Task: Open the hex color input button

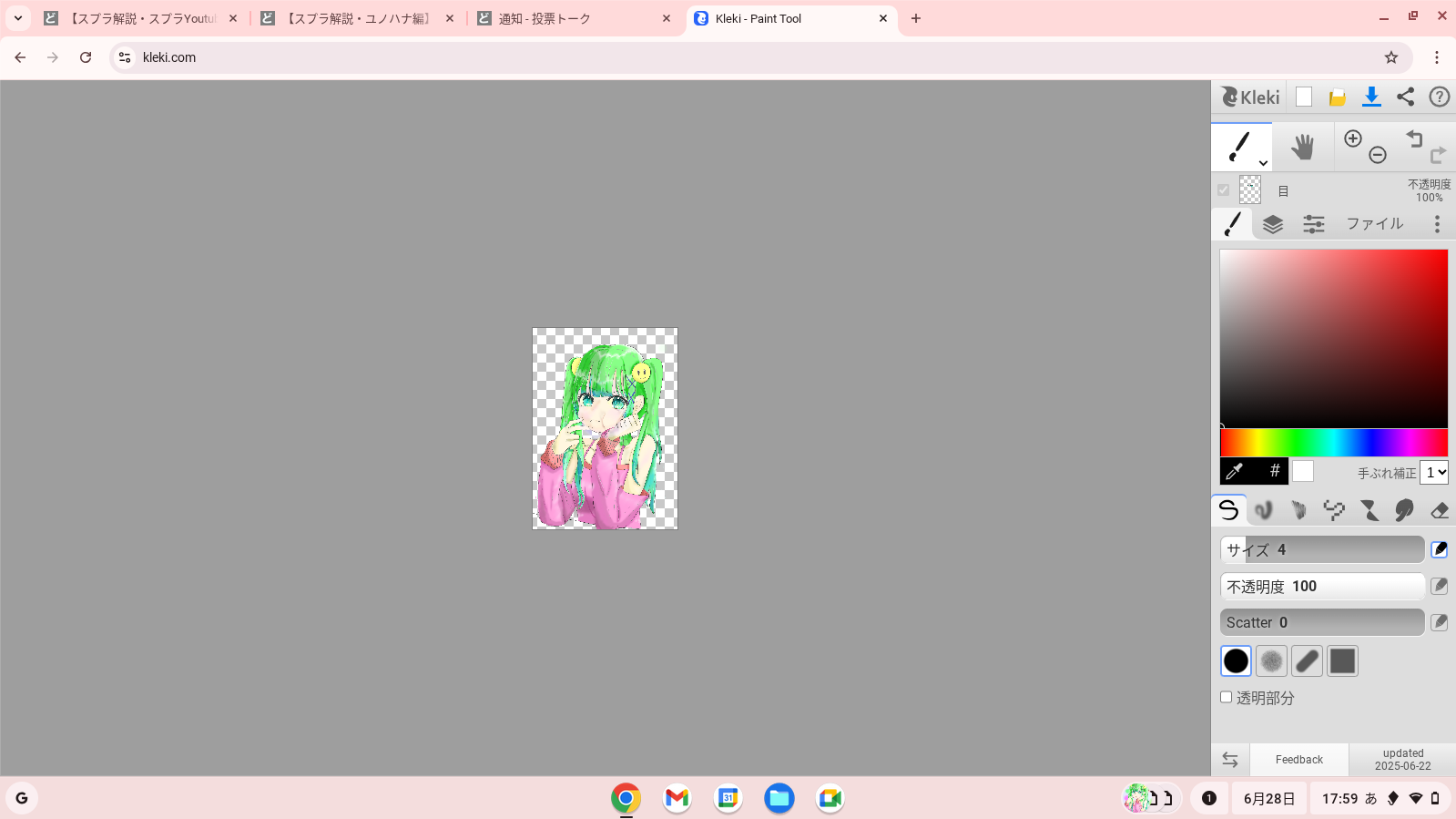Action: [1274, 471]
